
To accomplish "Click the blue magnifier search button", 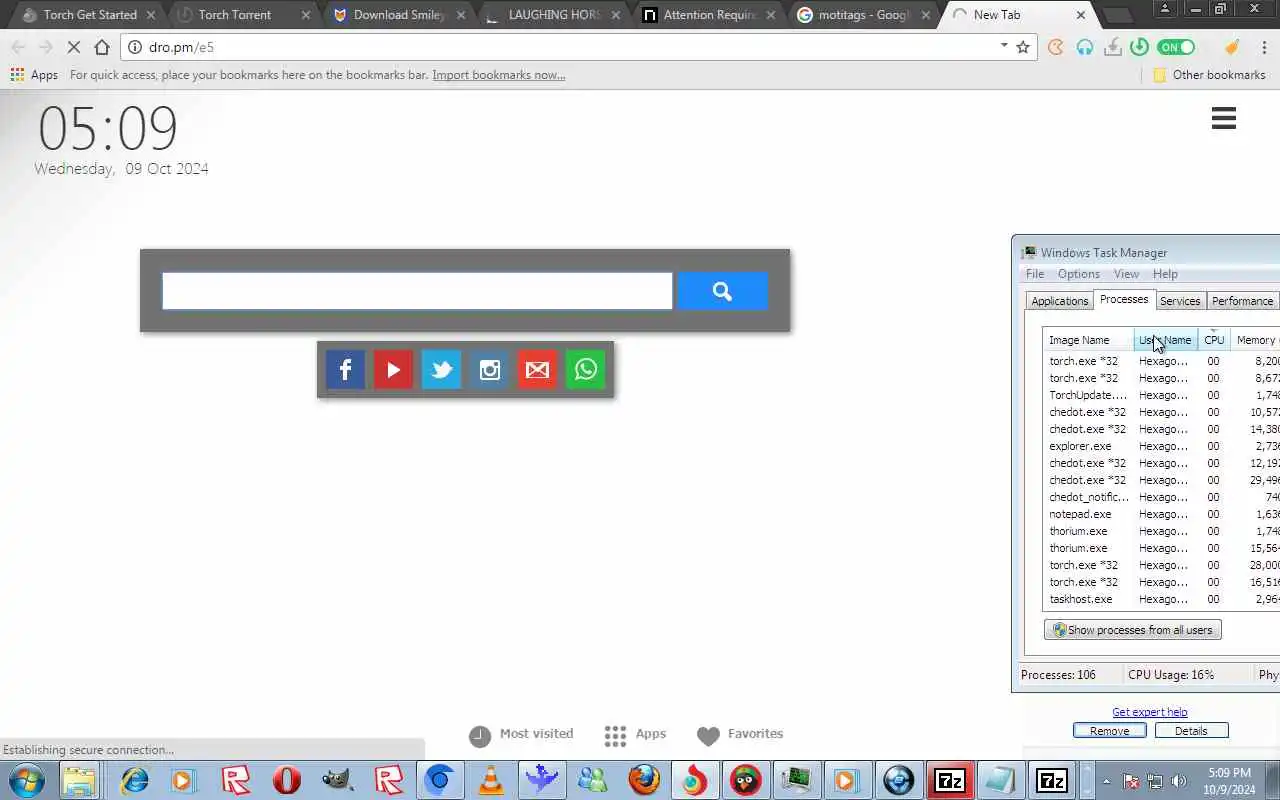I will 722,291.
